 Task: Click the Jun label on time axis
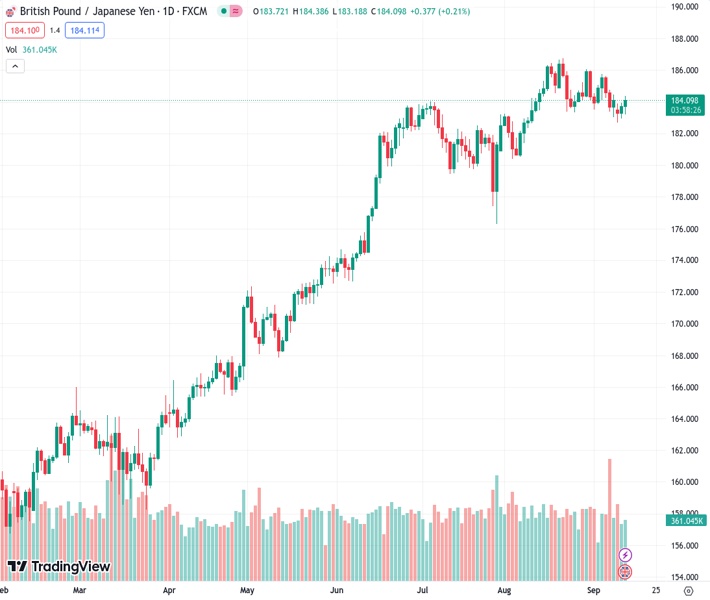[x=337, y=591]
